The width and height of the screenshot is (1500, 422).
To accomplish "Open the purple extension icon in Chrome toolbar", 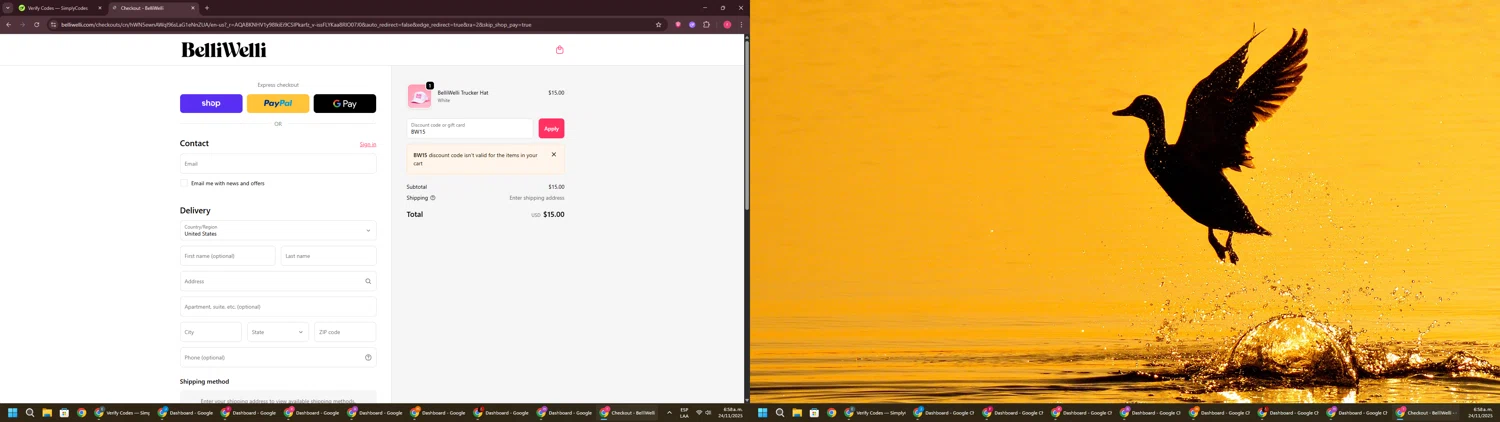I will [692, 24].
